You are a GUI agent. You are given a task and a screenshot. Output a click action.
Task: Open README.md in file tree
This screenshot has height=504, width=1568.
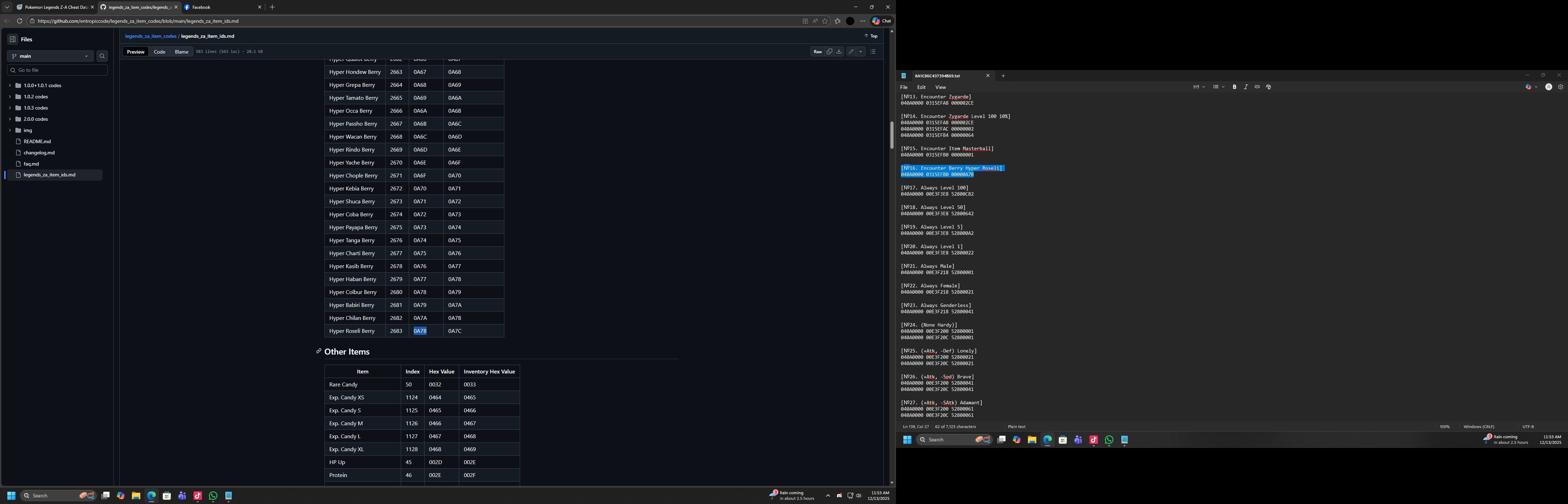pos(37,141)
